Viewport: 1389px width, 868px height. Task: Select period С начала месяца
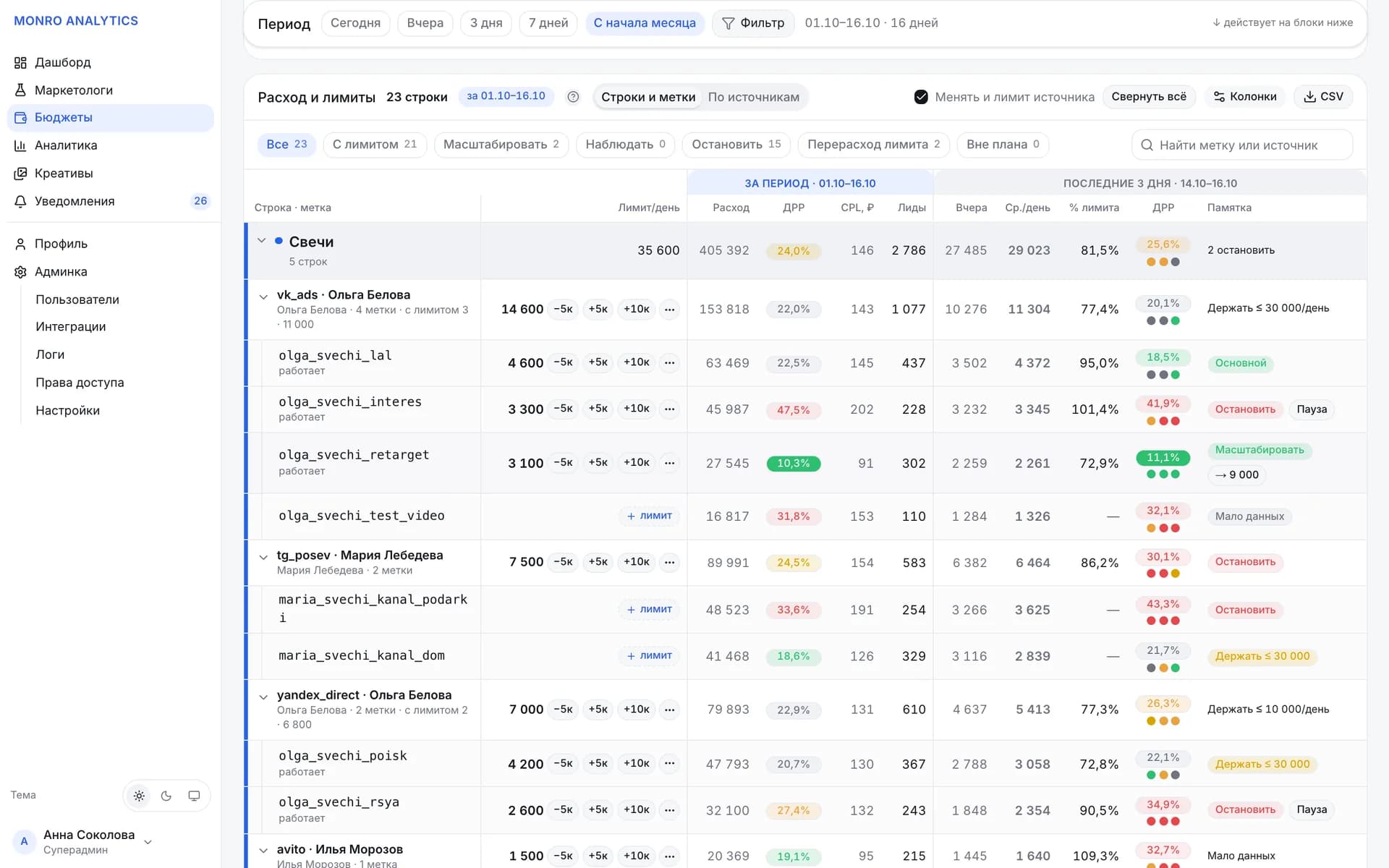pos(645,23)
